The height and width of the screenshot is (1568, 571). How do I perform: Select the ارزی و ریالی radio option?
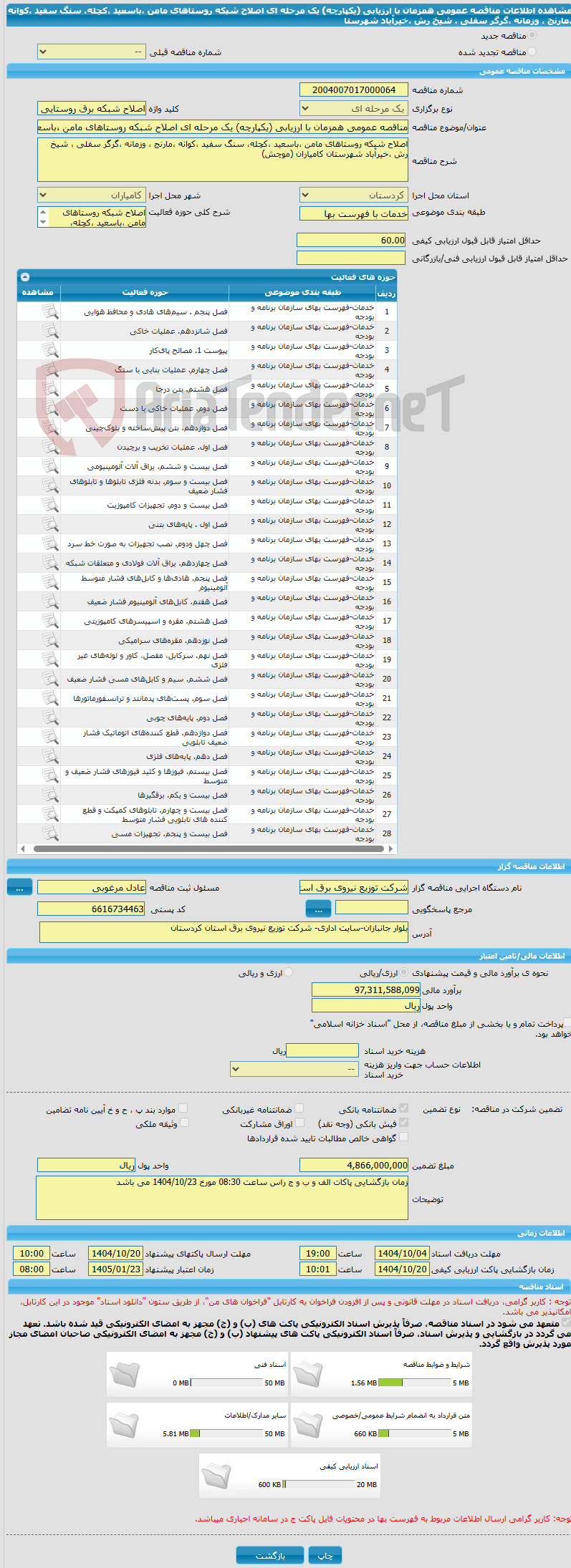click(288, 972)
